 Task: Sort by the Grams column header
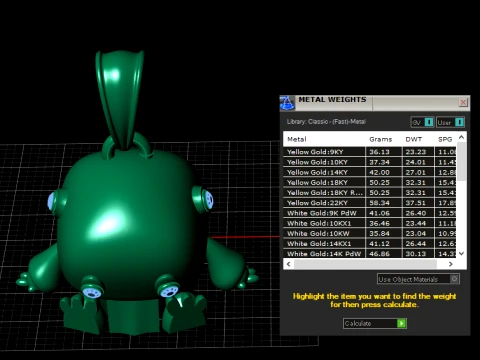tap(381, 139)
